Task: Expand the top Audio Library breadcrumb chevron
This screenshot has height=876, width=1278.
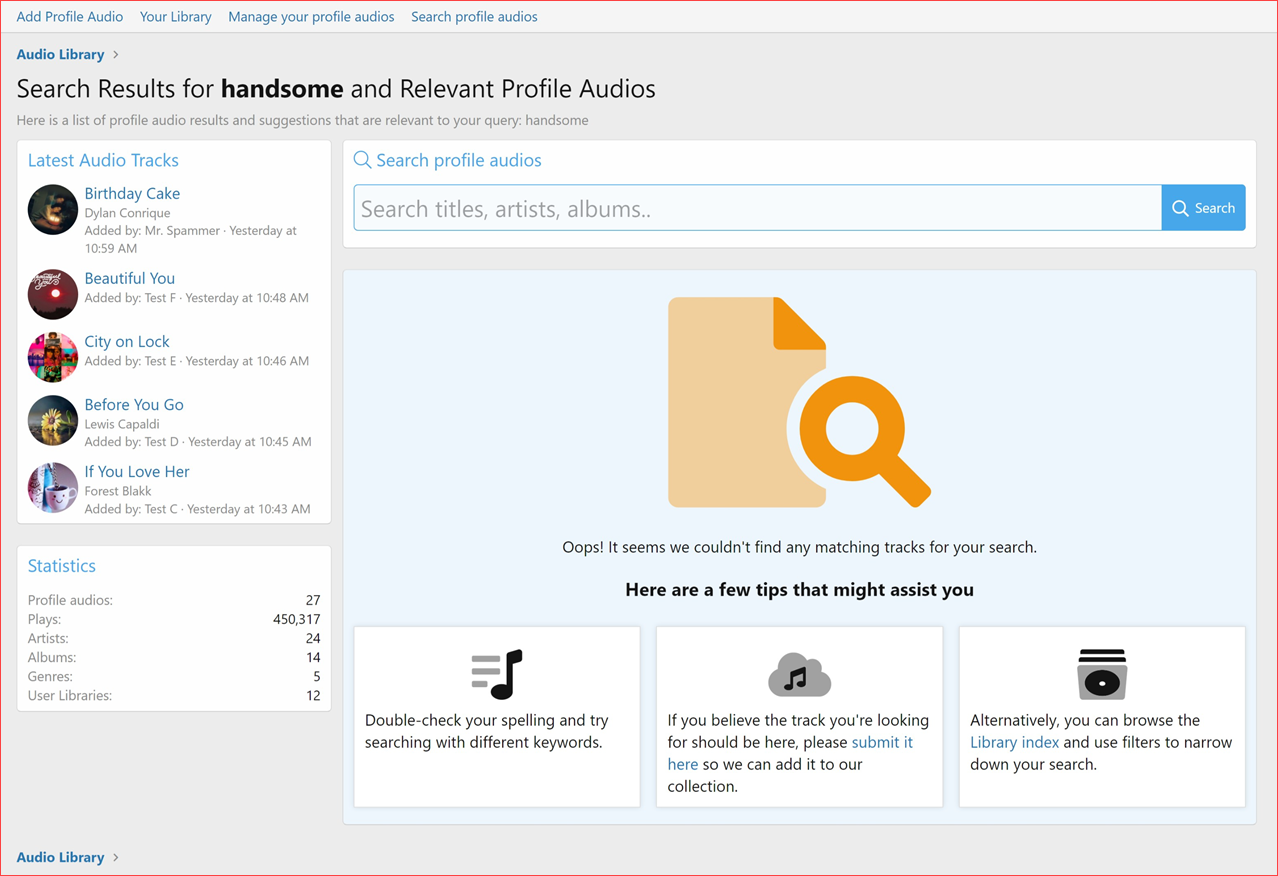Action: click(117, 54)
